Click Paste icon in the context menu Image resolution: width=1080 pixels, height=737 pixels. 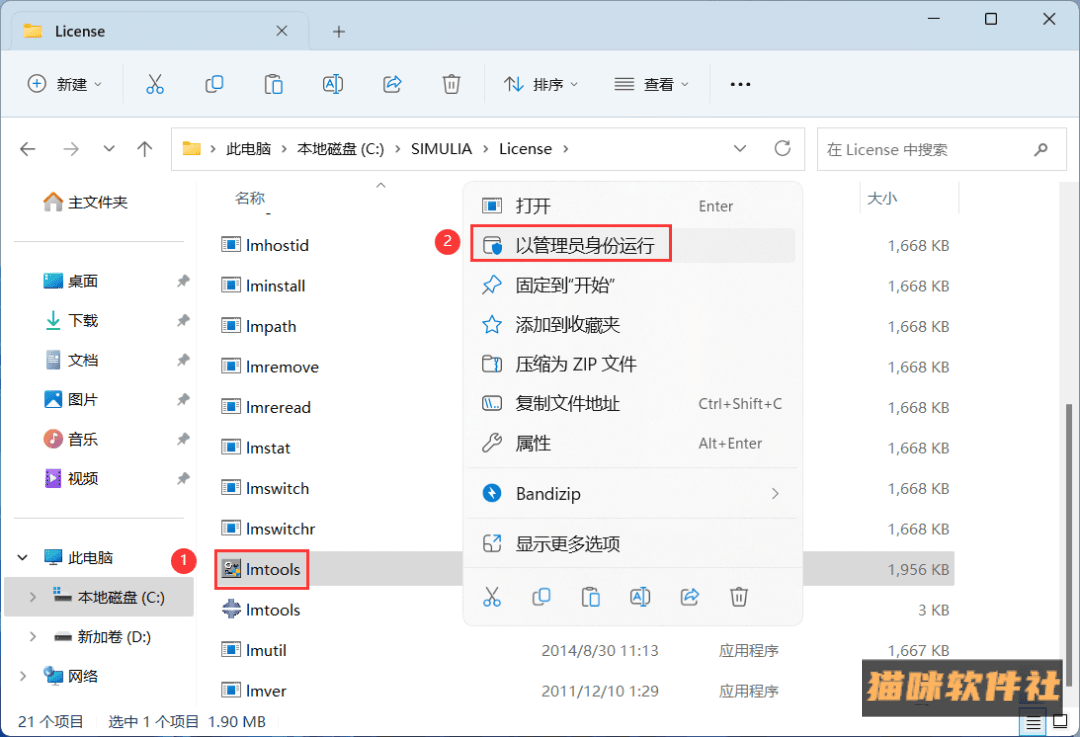(x=590, y=596)
